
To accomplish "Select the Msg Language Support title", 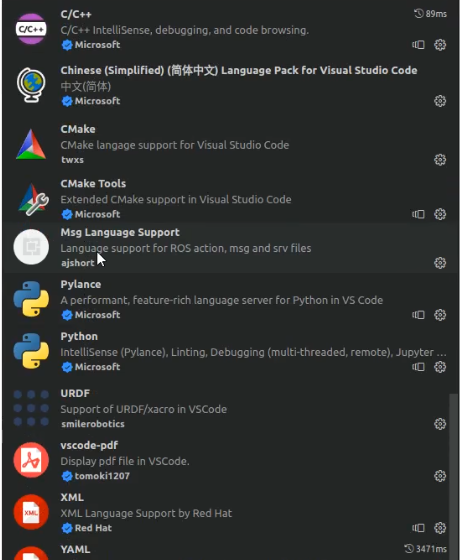I will [x=120, y=232].
